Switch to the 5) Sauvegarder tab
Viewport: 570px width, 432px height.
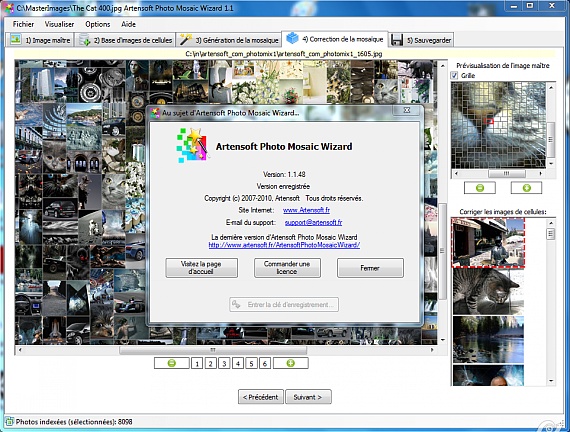coord(422,40)
